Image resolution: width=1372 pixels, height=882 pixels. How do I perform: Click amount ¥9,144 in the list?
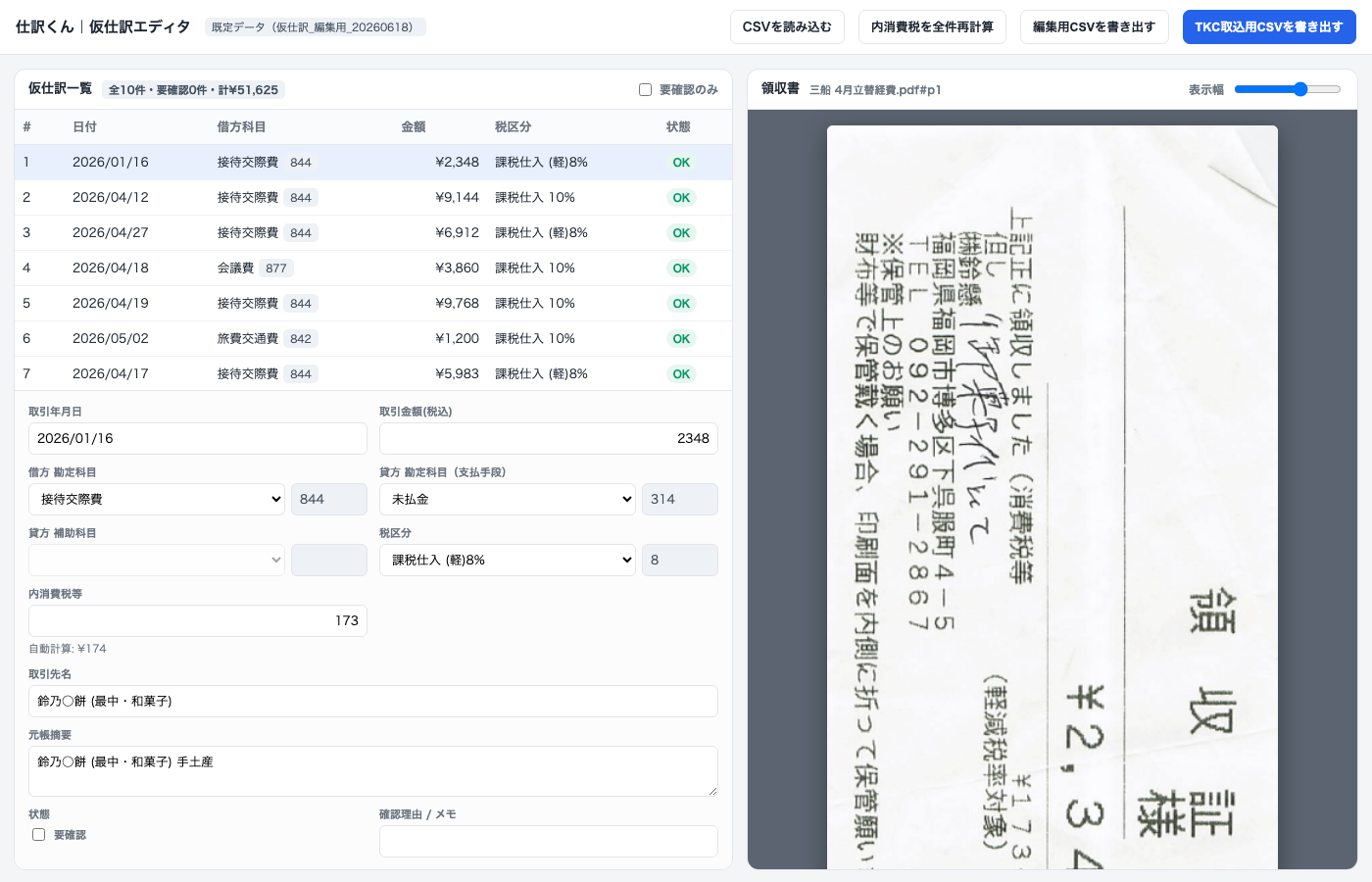457,198
